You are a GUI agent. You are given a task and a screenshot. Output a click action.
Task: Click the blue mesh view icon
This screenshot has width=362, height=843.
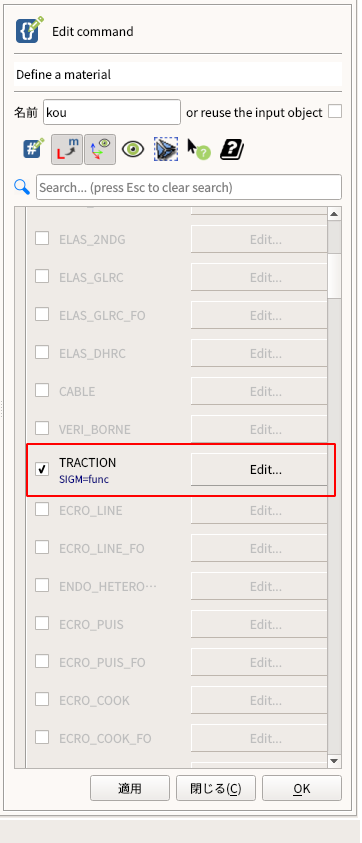click(x=166, y=149)
